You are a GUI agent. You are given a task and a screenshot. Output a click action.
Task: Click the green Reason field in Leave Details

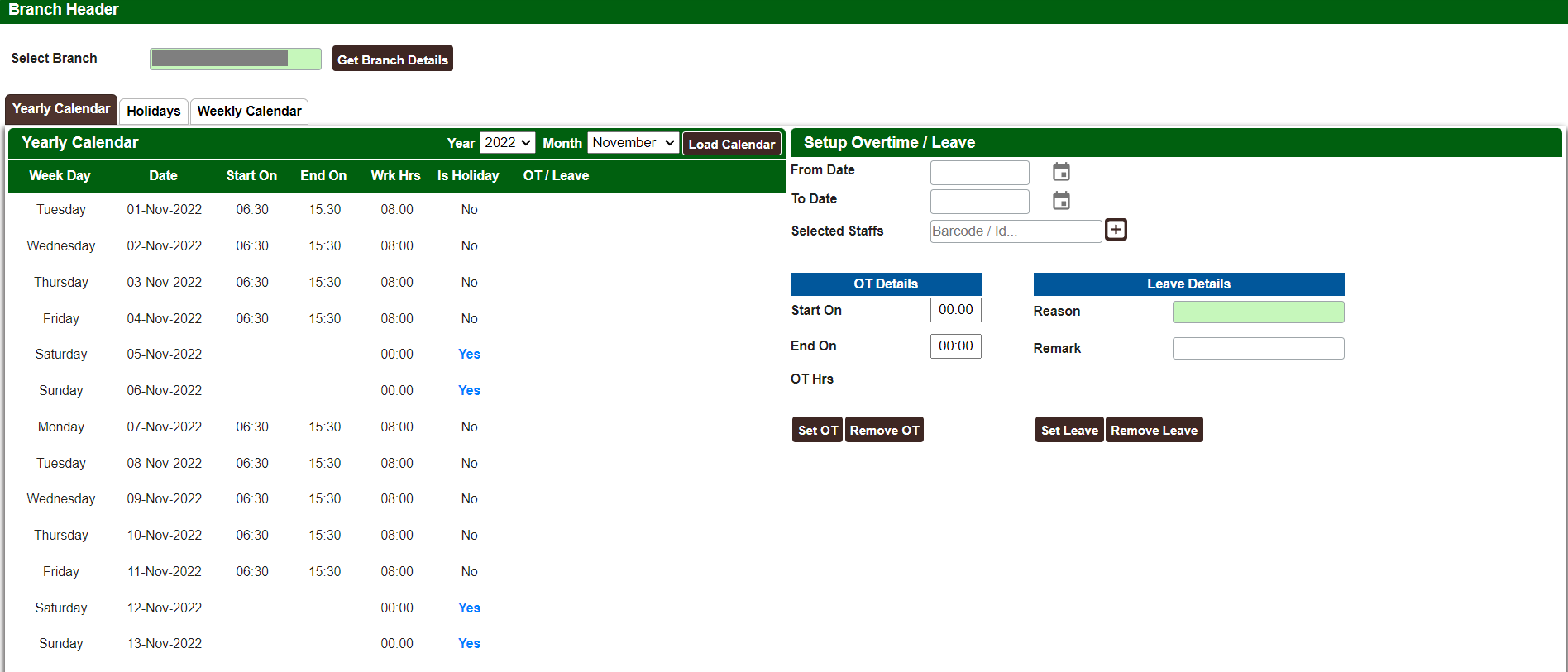tap(1258, 312)
